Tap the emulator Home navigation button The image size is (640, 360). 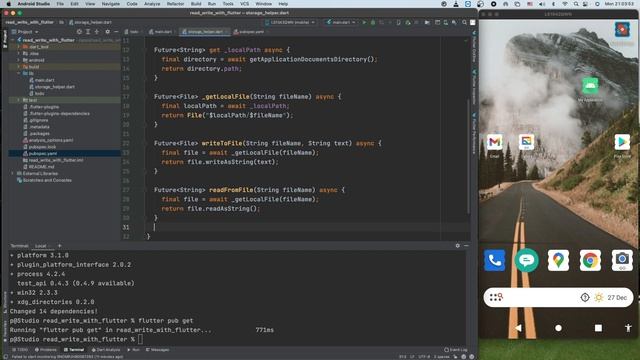(x=558, y=328)
